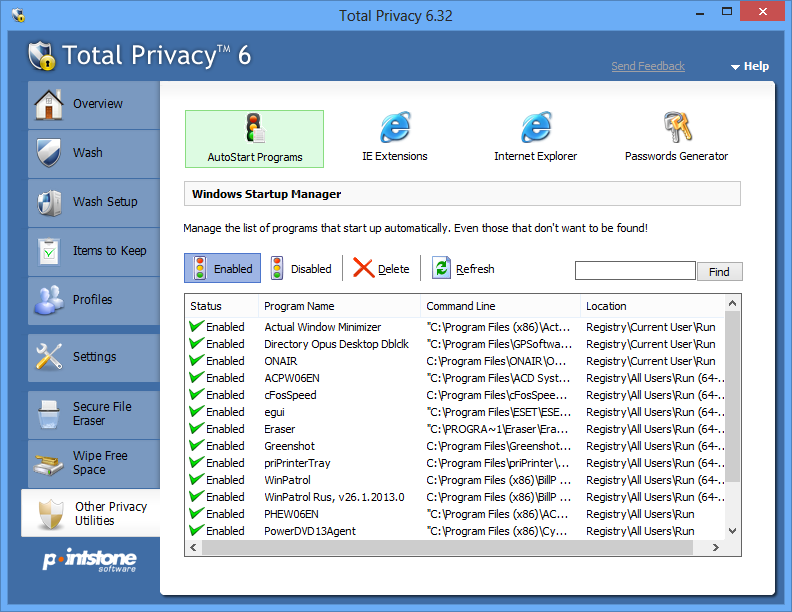Viewport: 792px width, 612px height.
Task: Open the Profiles section
Action: point(94,300)
